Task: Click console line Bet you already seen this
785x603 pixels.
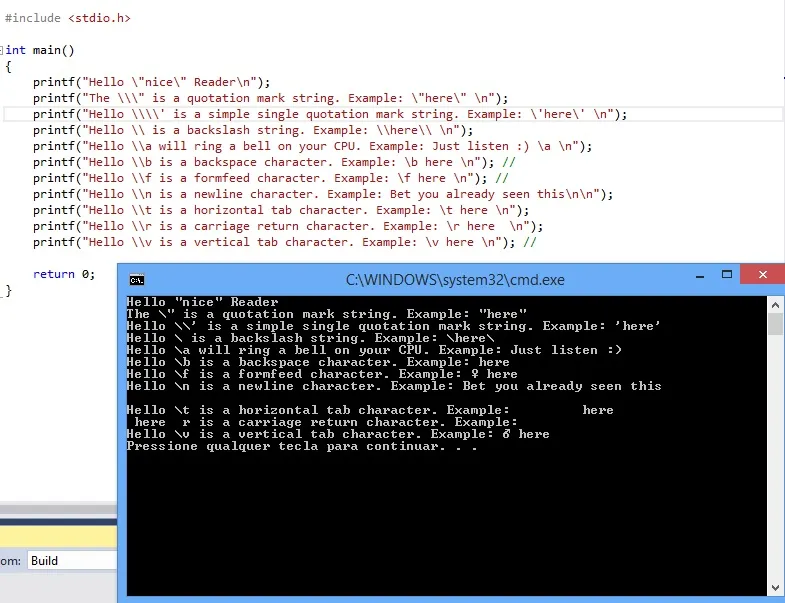Action: (x=394, y=386)
